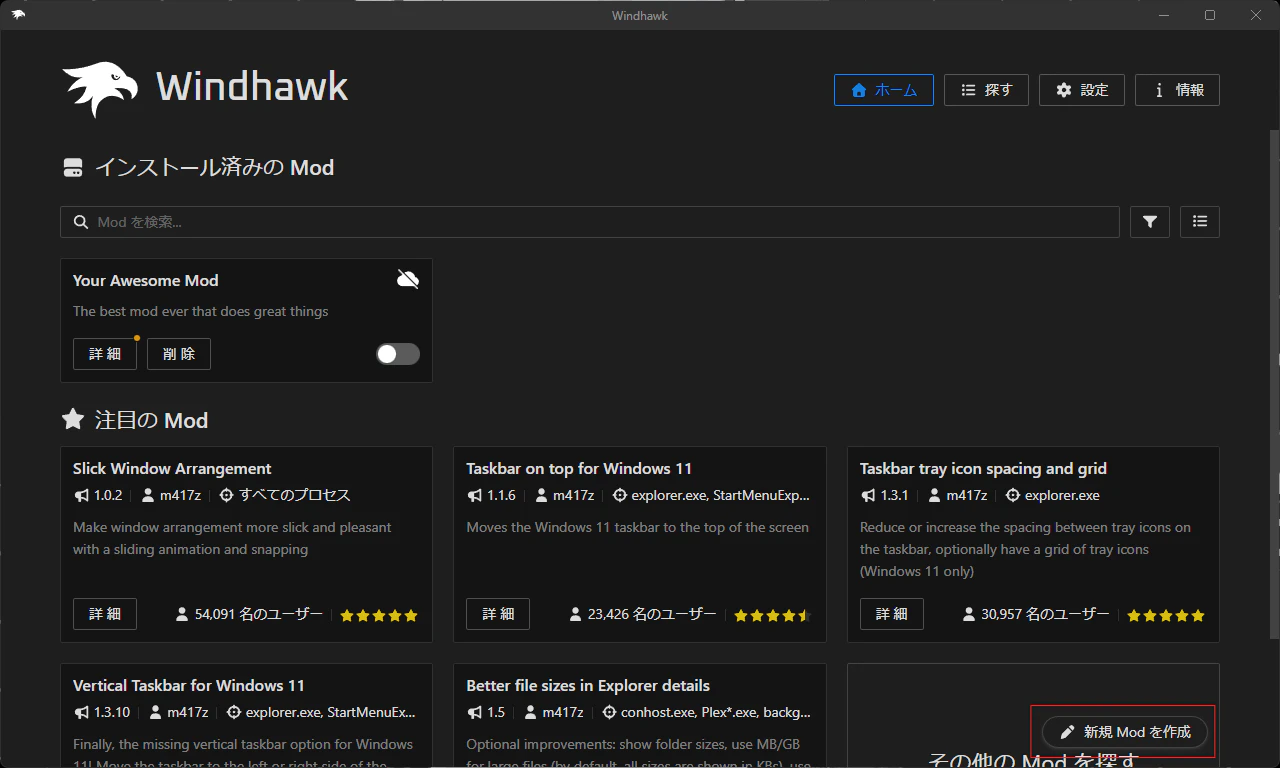Image resolution: width=1280 pixels, height=768 pixels.
Task: Open the funnel filter dropdown
Action: coord(1150,222)
